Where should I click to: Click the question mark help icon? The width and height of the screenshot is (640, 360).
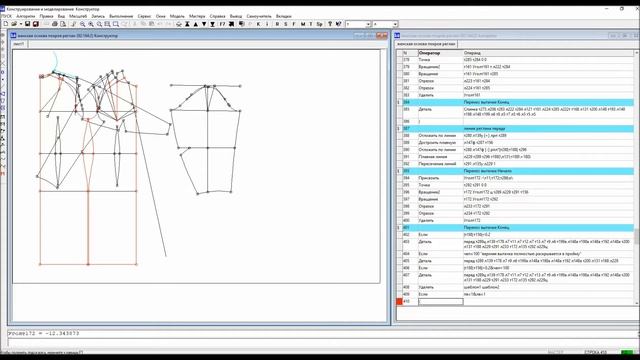pyautogui.click(x=330, y=24)
